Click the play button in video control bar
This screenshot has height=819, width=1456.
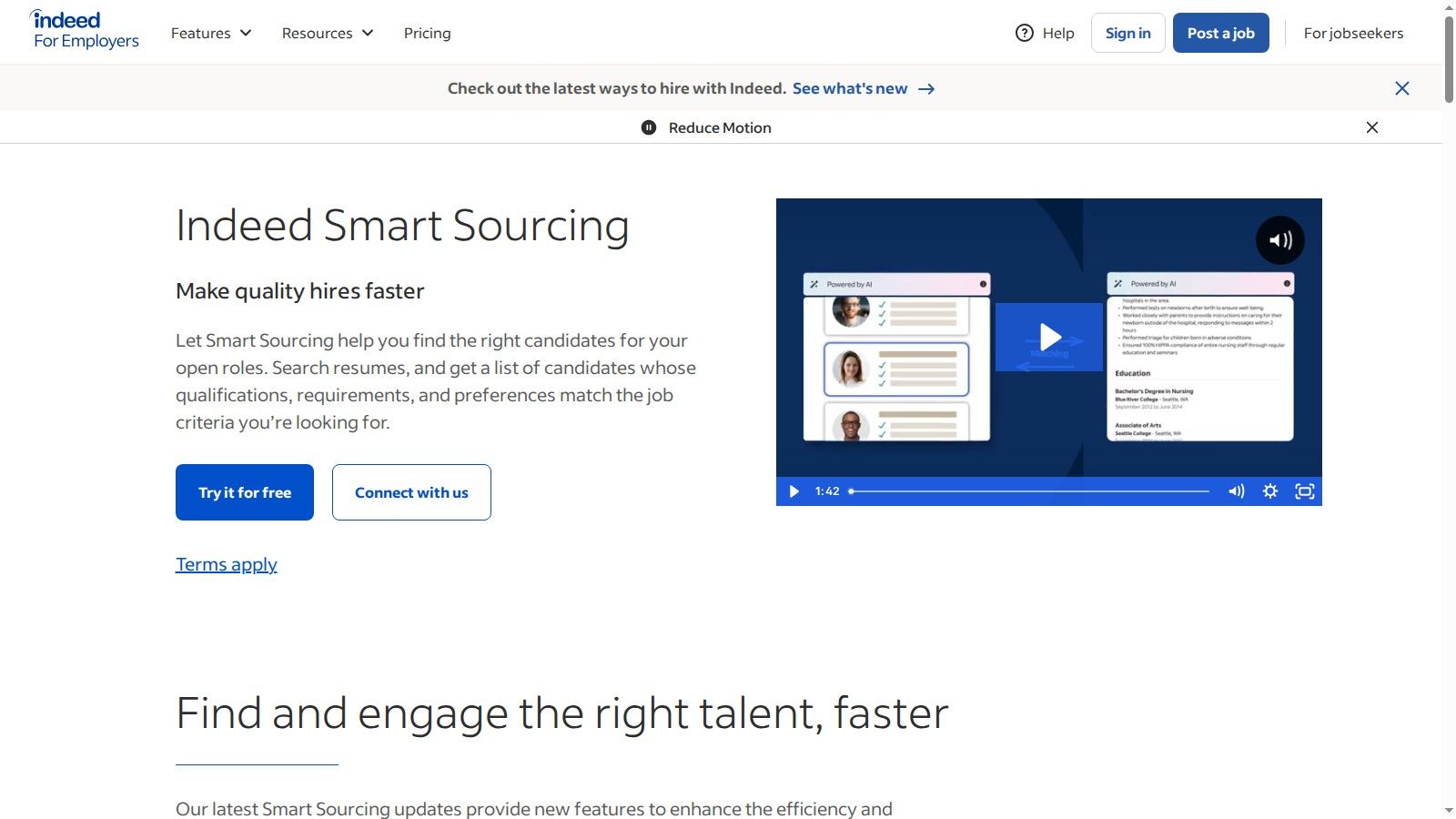794,490
